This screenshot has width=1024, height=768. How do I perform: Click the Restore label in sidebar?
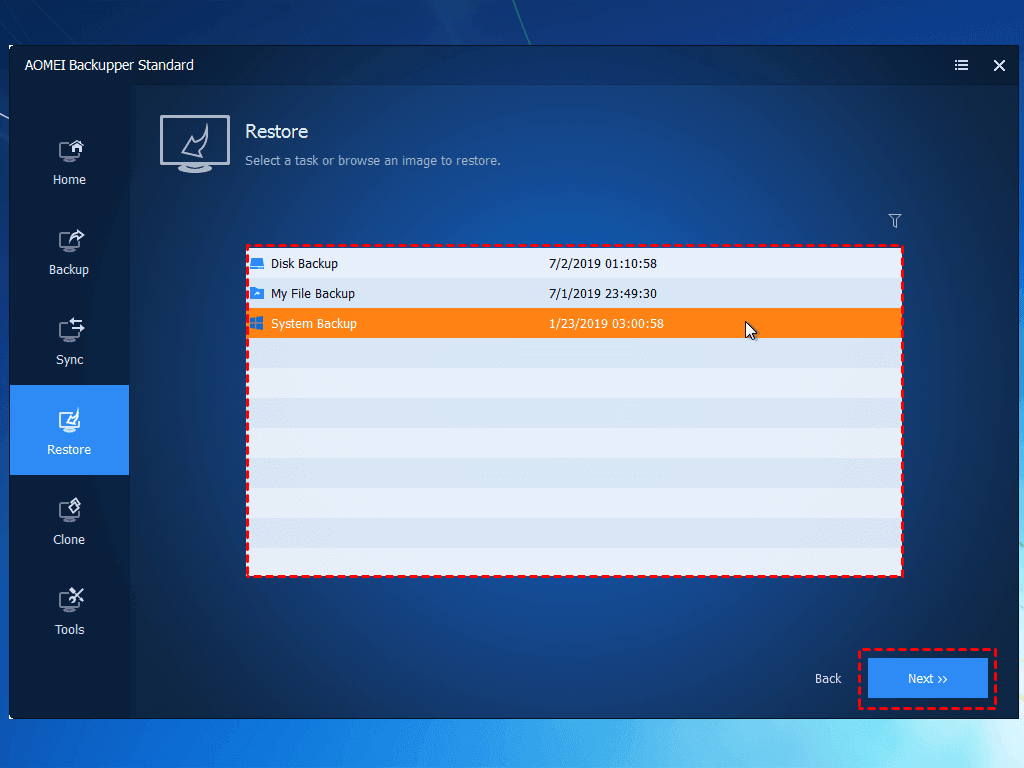coord(69,449)
